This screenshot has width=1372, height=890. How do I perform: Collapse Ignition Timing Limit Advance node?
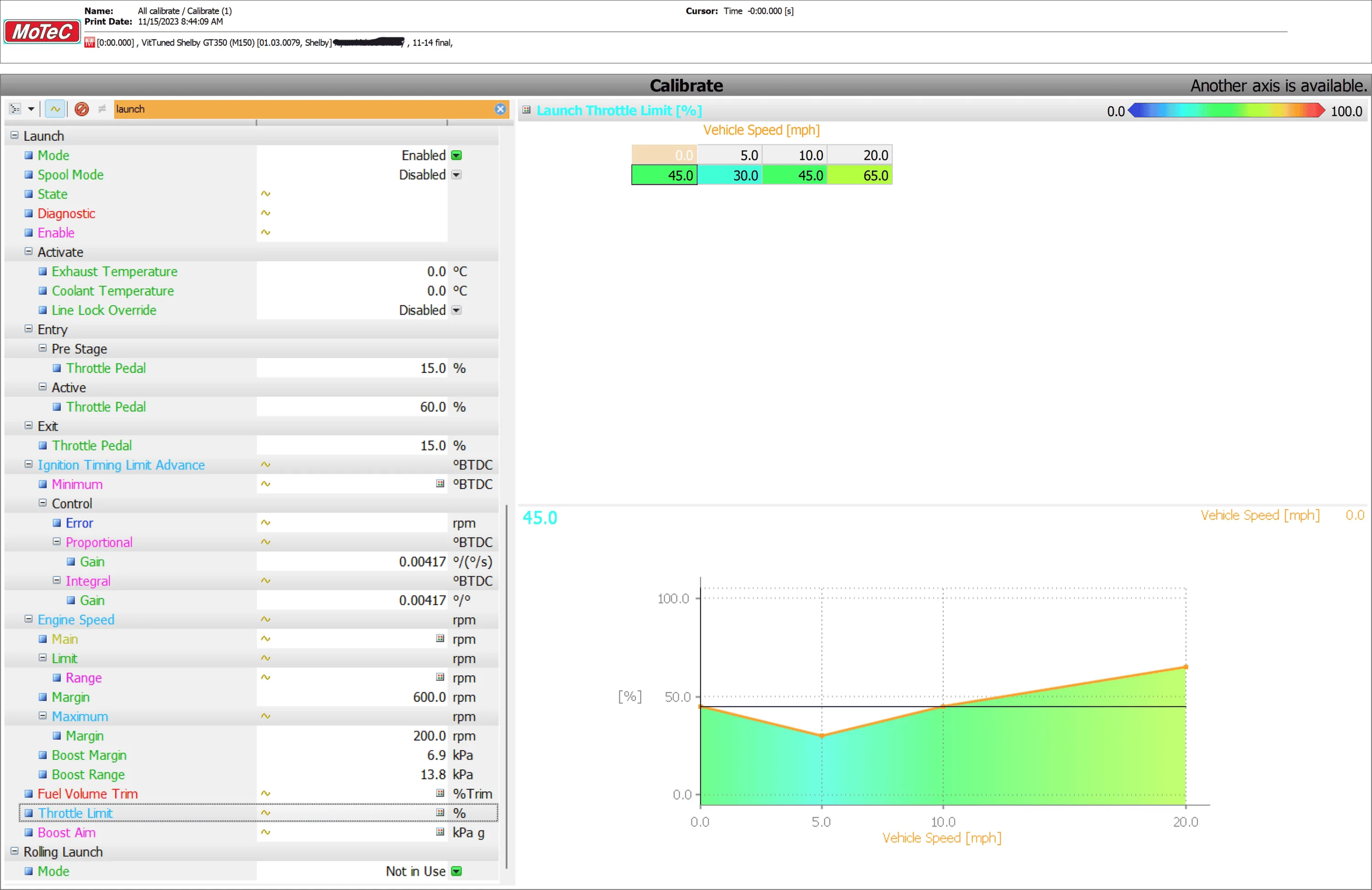click(28, 464)
